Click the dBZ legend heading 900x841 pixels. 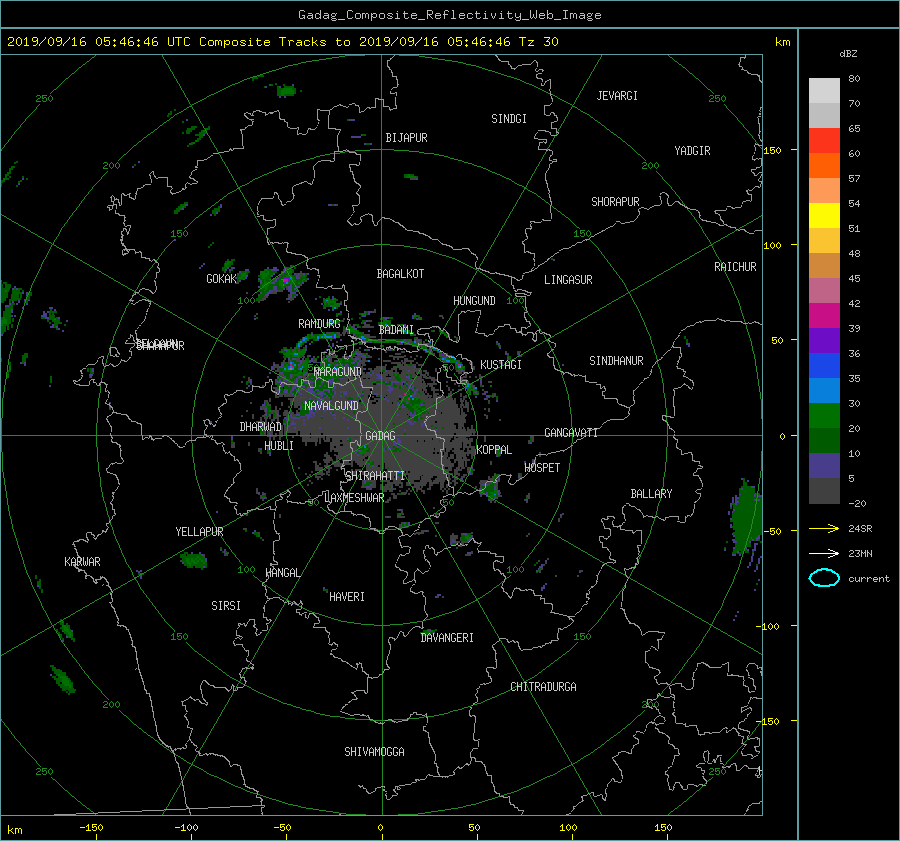[848, 53]
